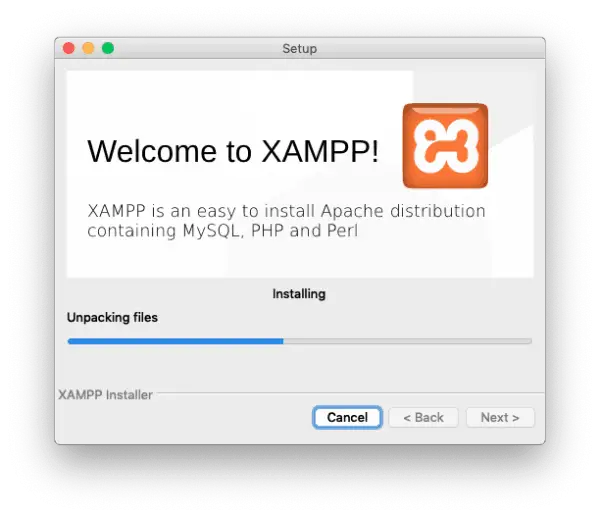600x517 pixels.
Task: Click the Unpacking files label
Action: coord(112,317)
